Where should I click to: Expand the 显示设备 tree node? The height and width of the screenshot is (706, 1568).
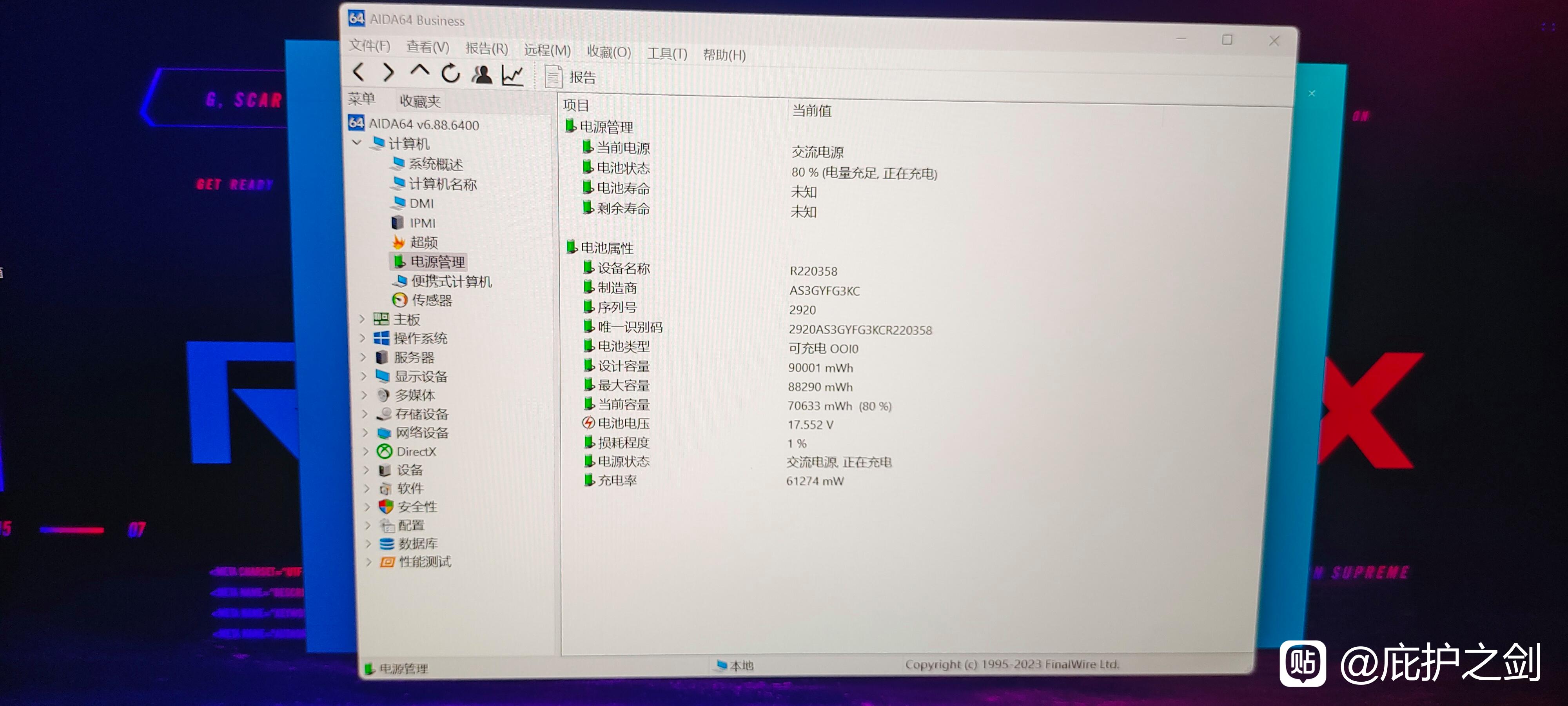coord(363,376)
